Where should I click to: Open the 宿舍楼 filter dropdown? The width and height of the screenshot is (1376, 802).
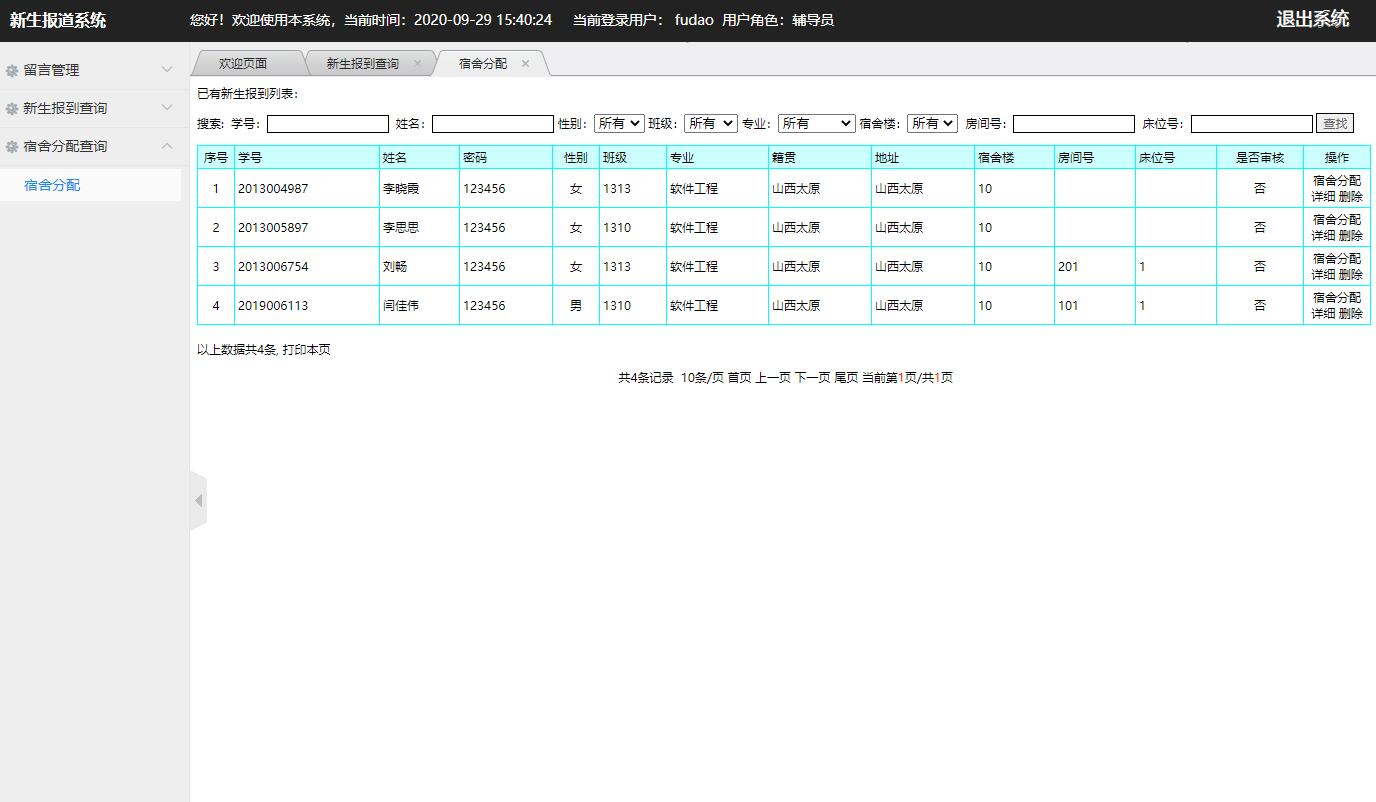coord(931,123)
